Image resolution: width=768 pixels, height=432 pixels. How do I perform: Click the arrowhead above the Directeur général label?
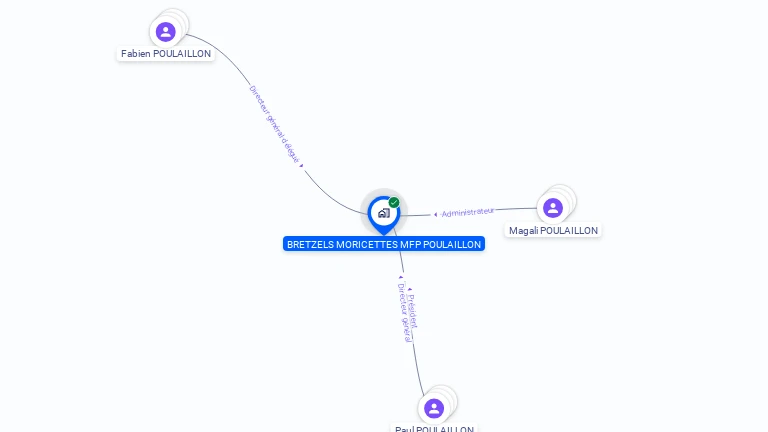coord(401,277)
